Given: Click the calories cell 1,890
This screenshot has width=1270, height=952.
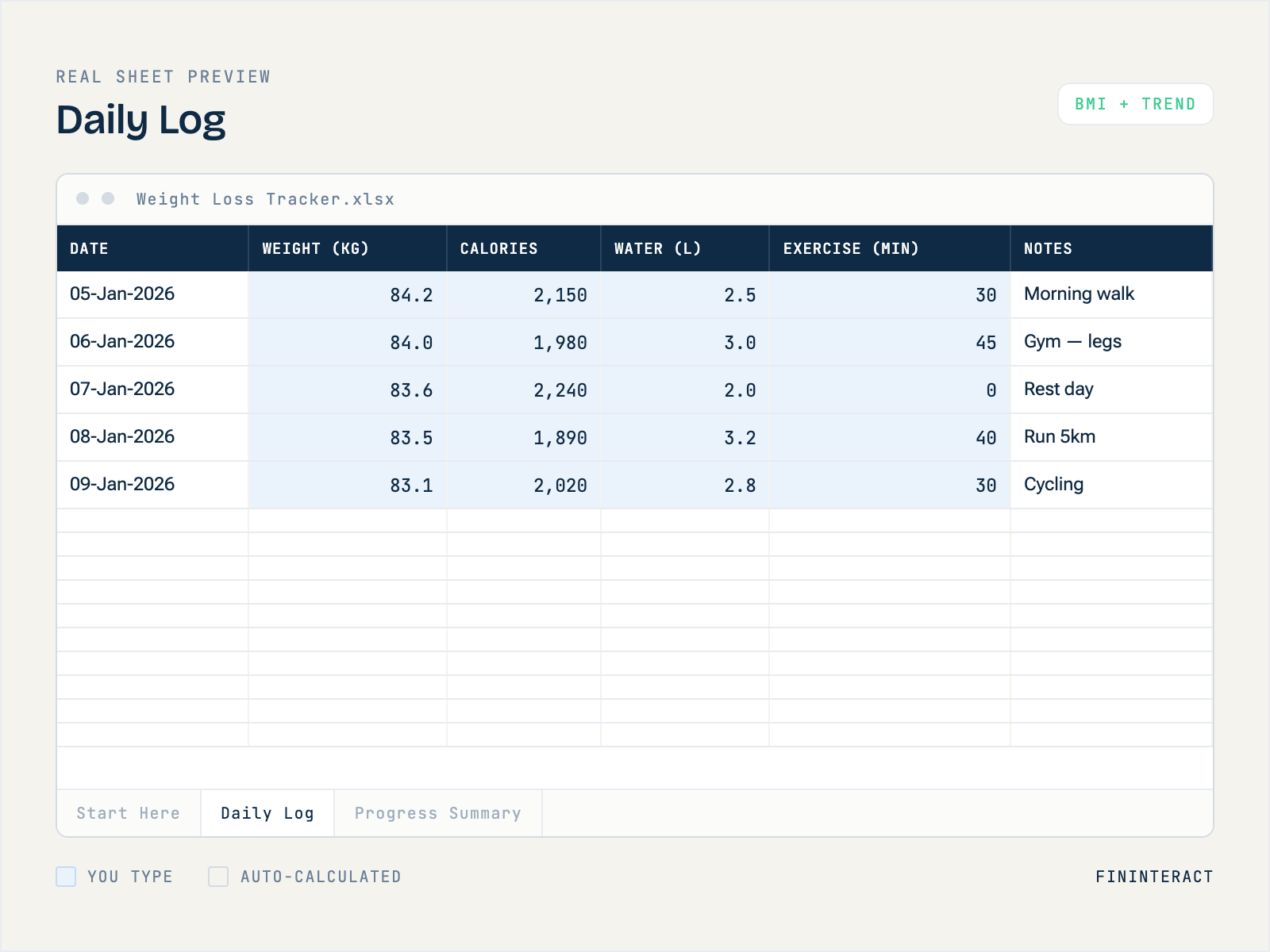Looking at the screenshot, I should (x=524, y=437).
